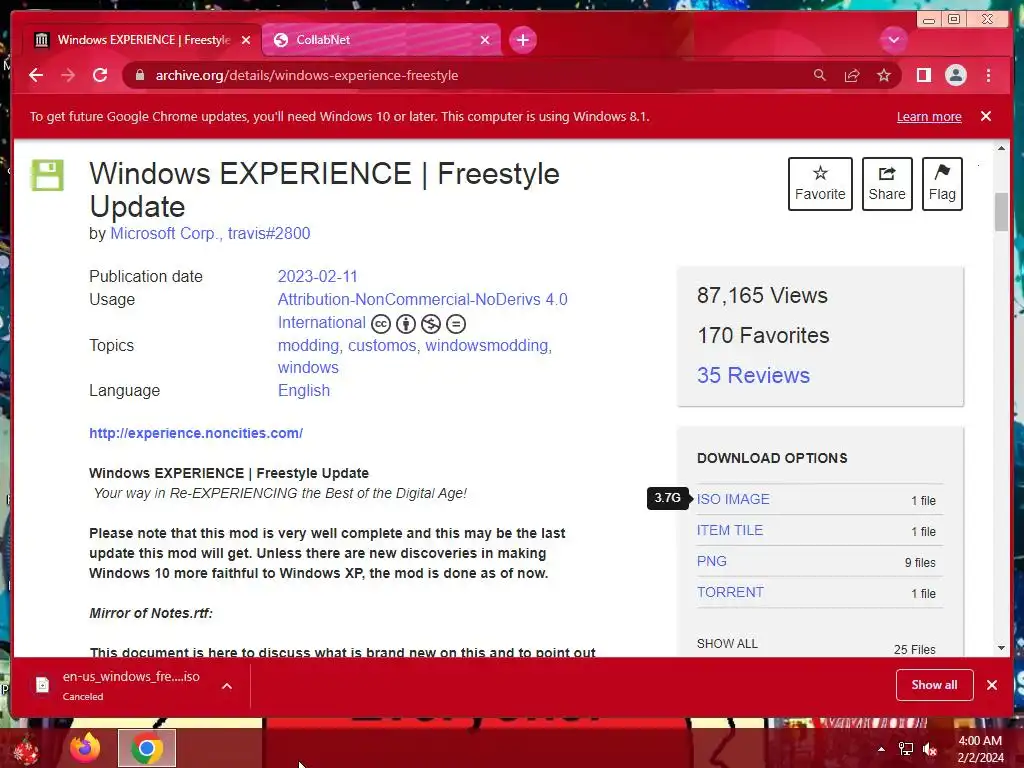
Task: Open the customos topic link
Action: pyautogui.click(x=382, y=345)
